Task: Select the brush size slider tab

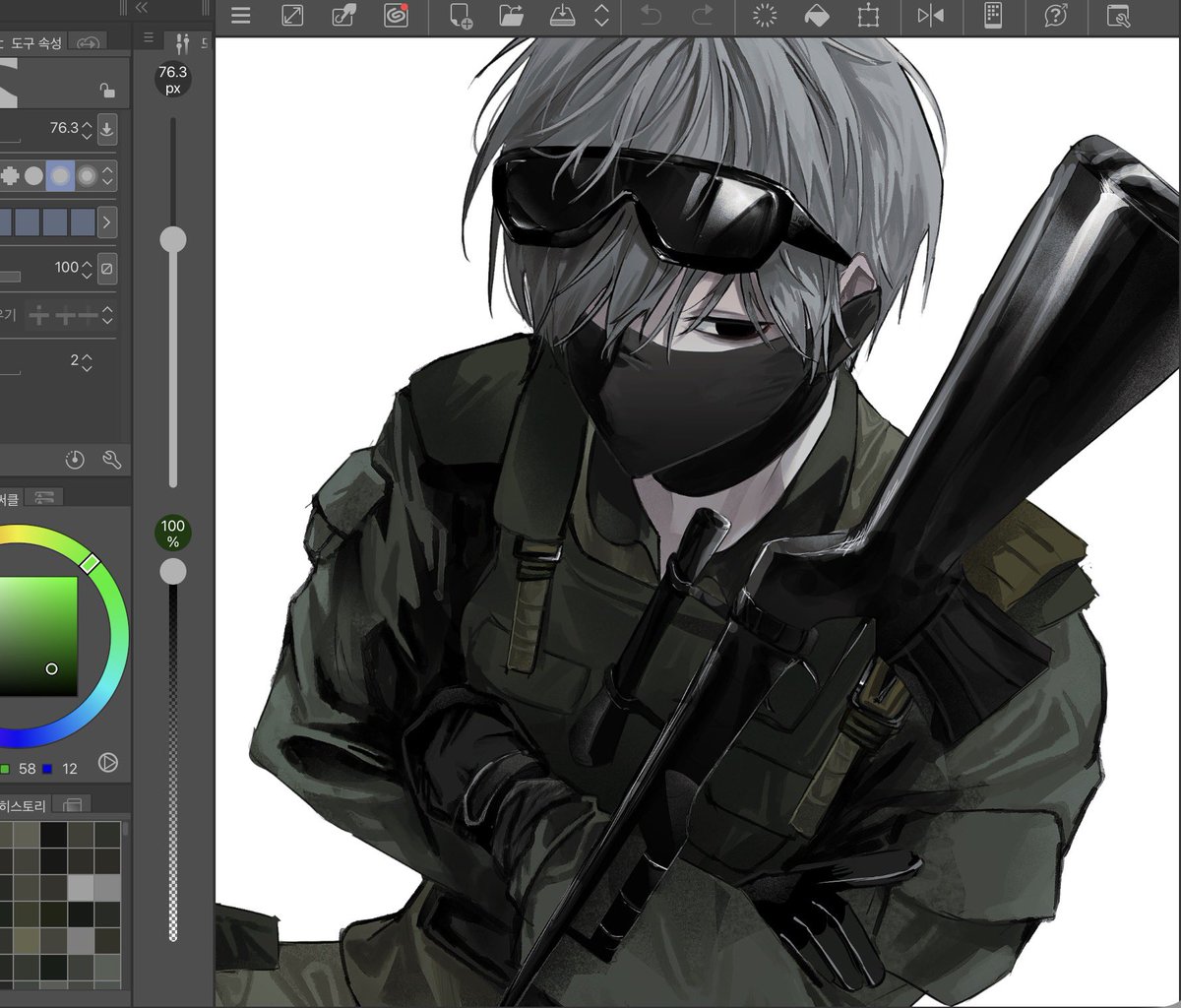Action: pyautogui.click(x=182, y=42)
